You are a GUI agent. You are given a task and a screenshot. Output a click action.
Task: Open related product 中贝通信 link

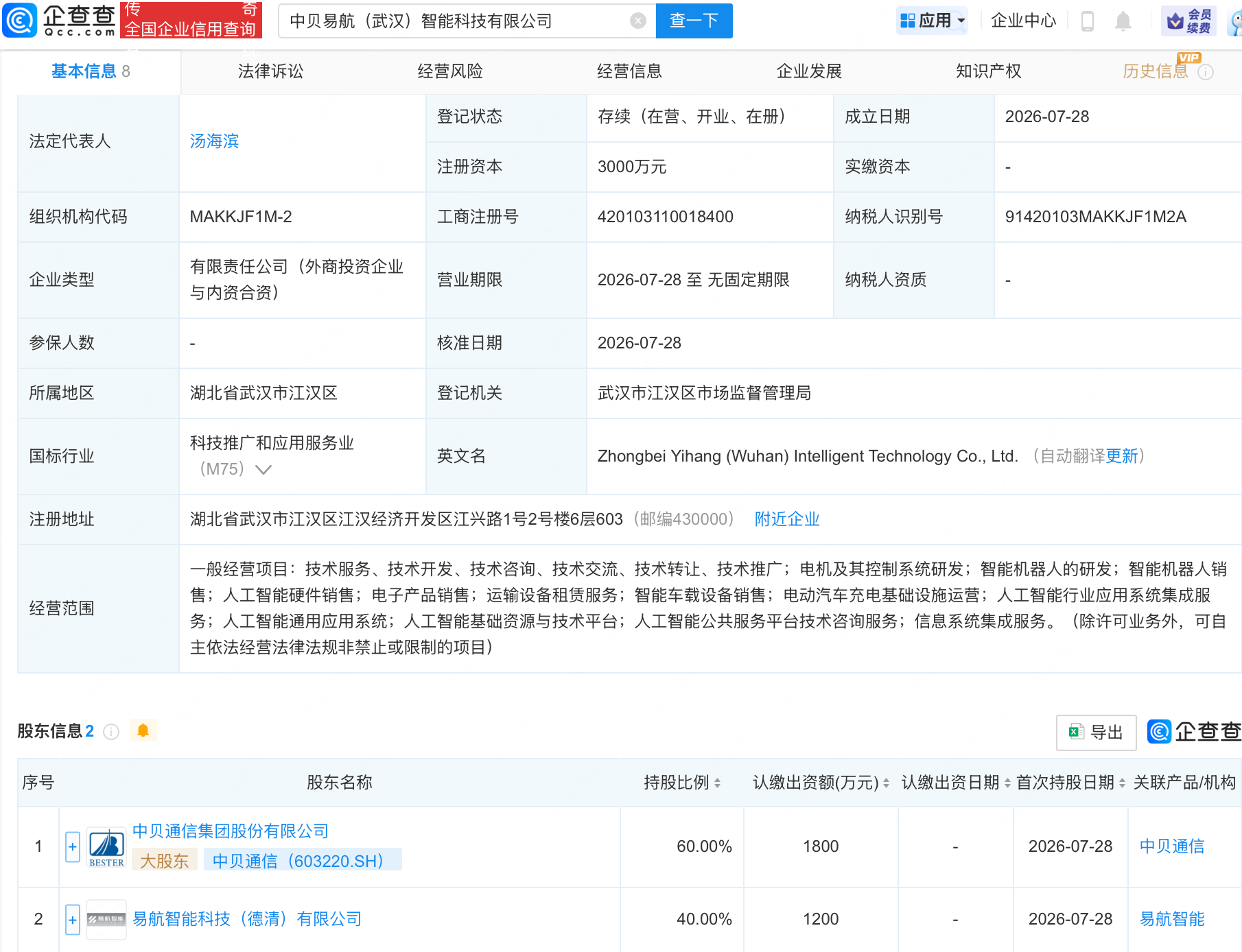pyautogui.click(x=1172, y=846)
